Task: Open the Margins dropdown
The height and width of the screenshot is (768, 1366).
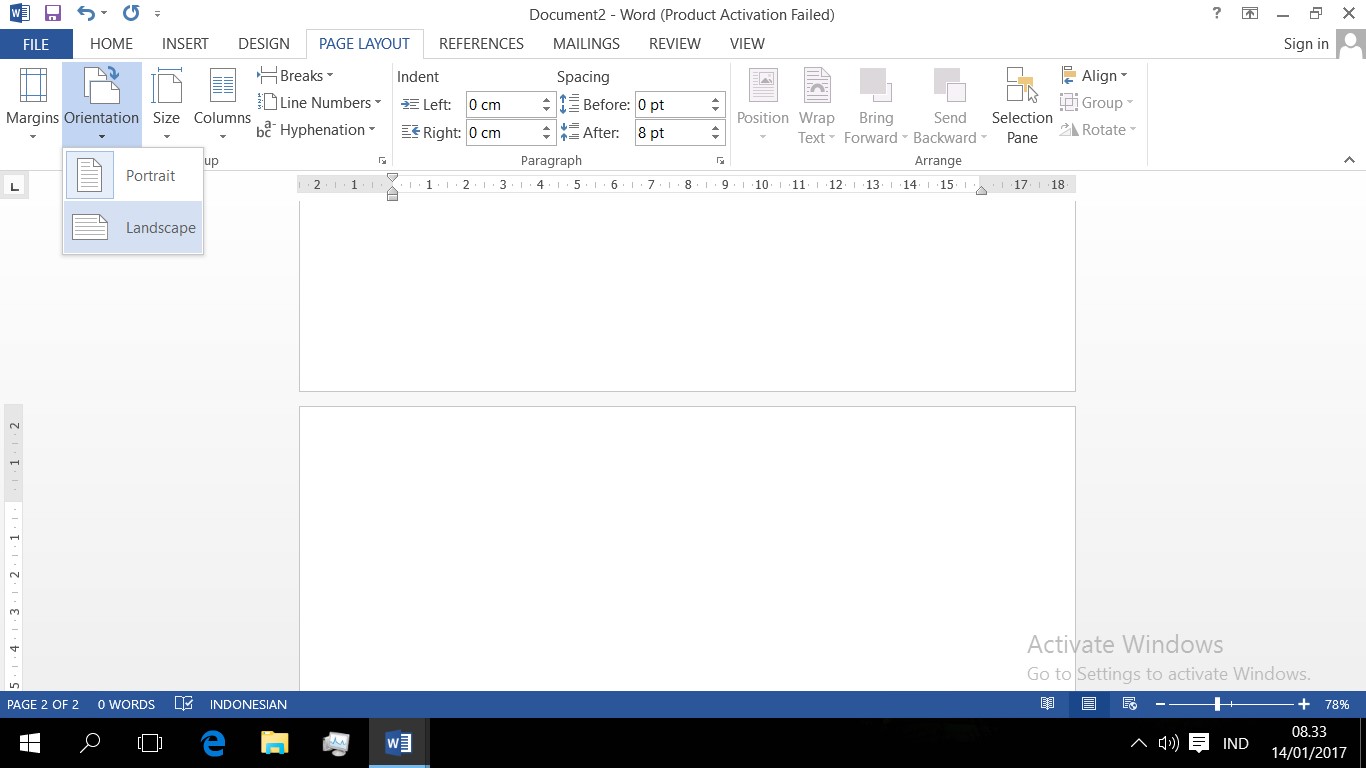Action: tap(33, 105)
